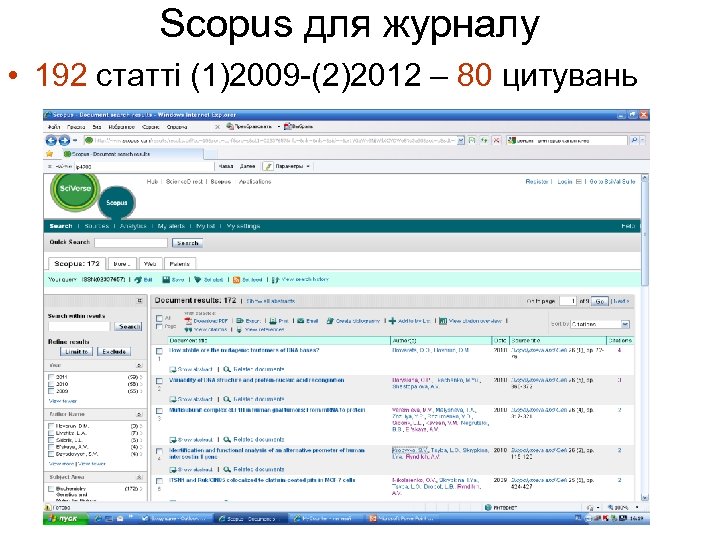Tick the Page results checkbox

(159, 326)
